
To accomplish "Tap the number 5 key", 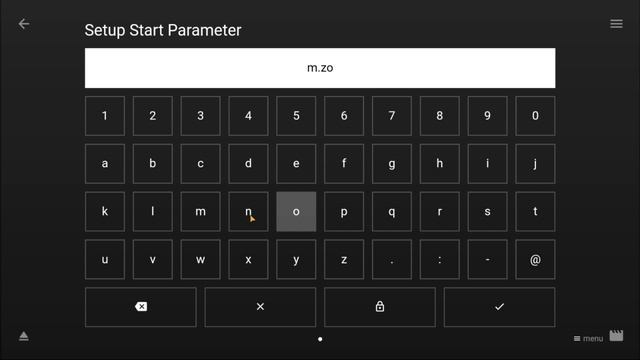I will coord(296,116).
